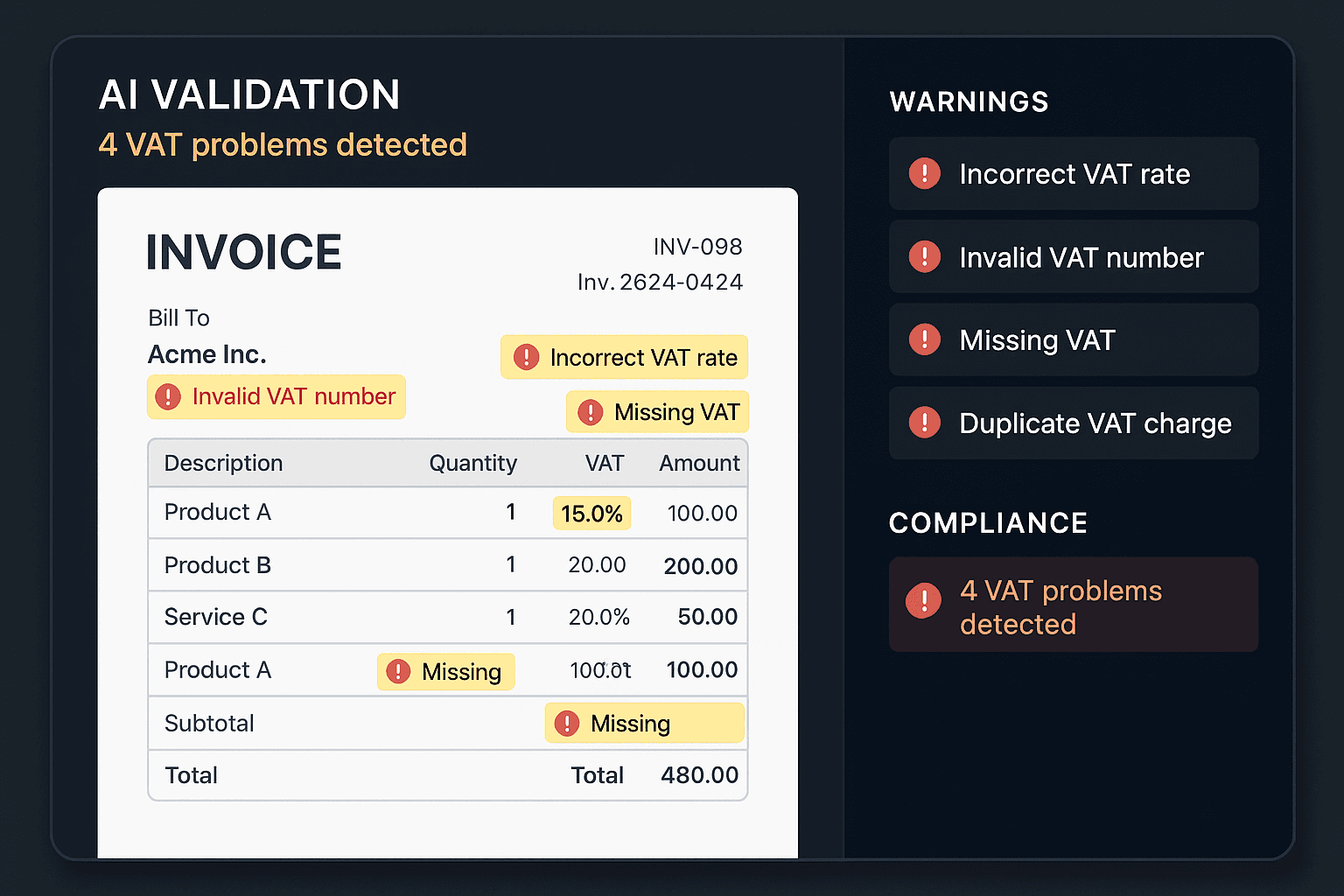Select the Missing VAT tag above the table
The image size is (1344, 896).
[x=657, y=412]
